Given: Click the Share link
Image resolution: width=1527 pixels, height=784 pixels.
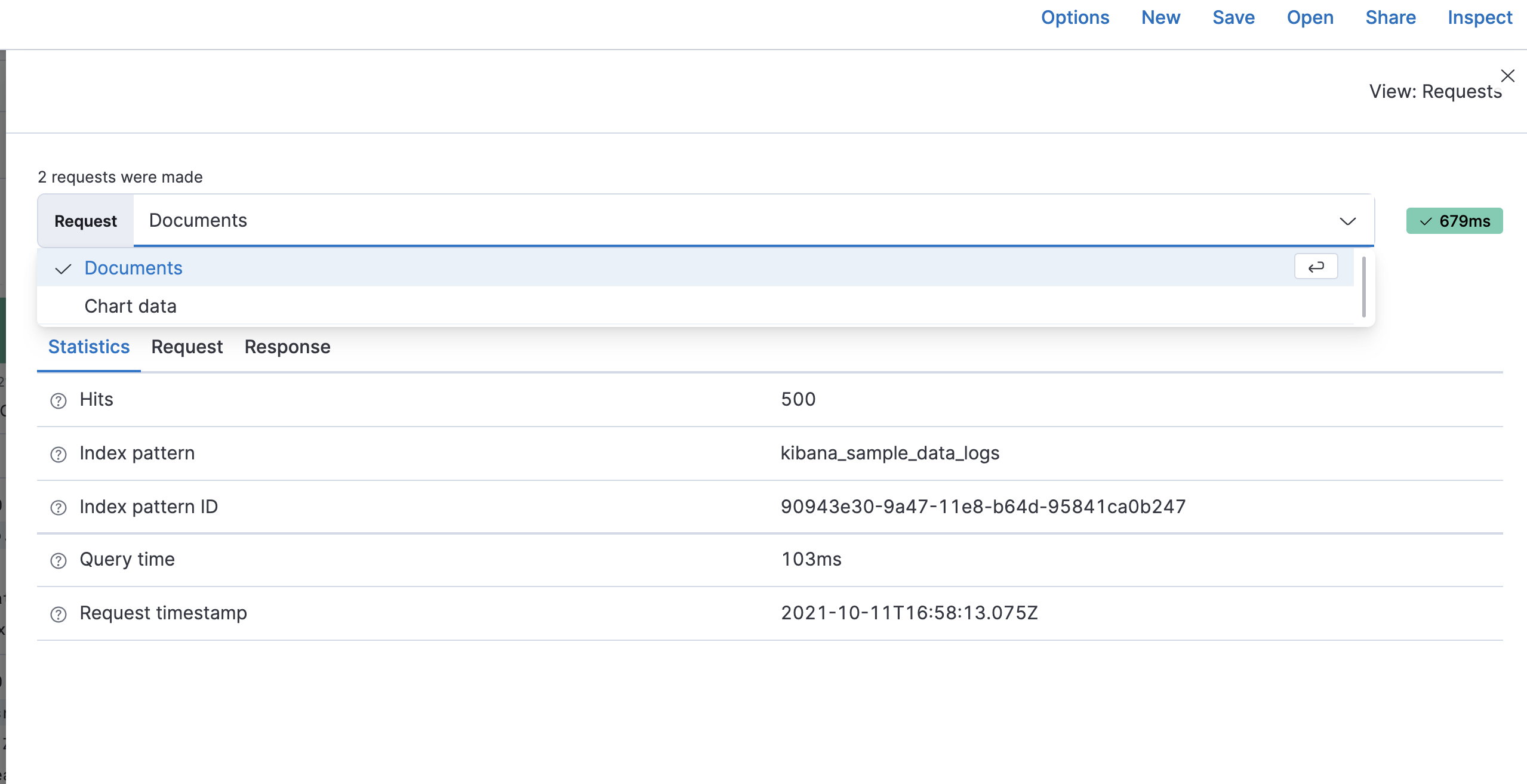Looking at the screenshot, I should point(1390,17).
